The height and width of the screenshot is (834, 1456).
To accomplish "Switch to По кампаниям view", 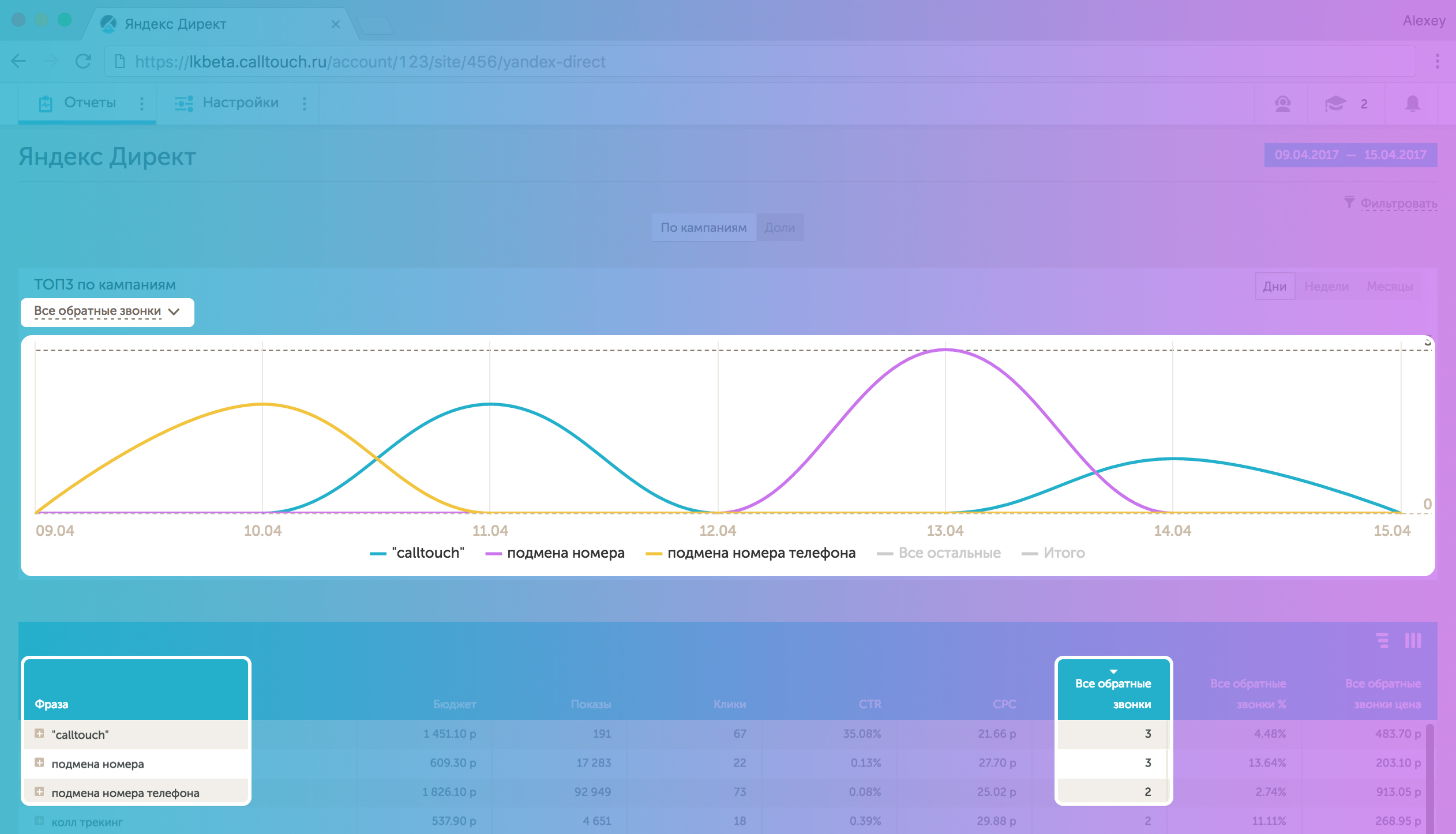I will point(704,228).
